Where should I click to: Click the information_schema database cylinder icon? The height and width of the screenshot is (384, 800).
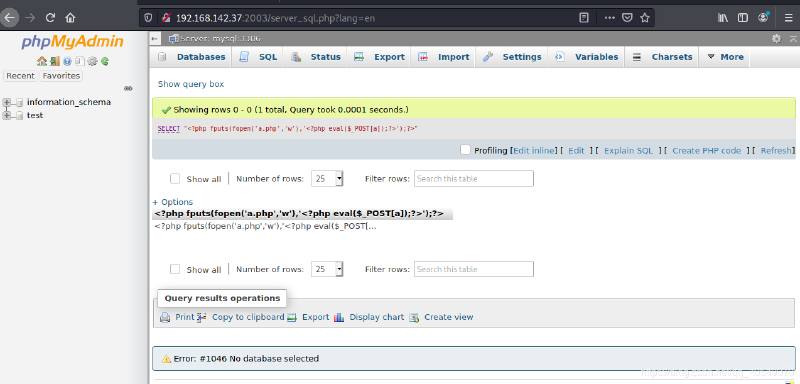pos(19,102)
